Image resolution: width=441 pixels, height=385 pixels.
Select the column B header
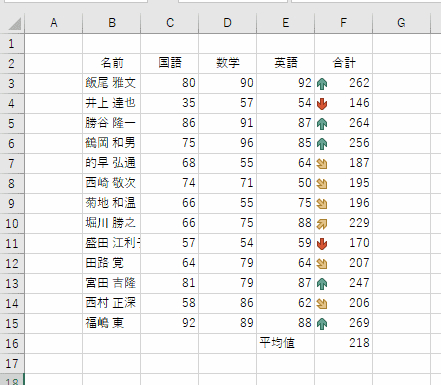point(112,23)
